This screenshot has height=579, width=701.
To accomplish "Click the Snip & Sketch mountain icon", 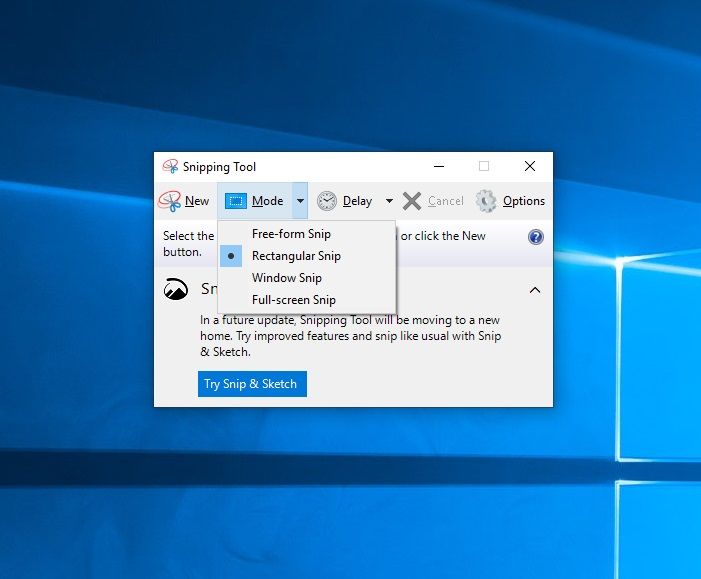I will (176, 289).
